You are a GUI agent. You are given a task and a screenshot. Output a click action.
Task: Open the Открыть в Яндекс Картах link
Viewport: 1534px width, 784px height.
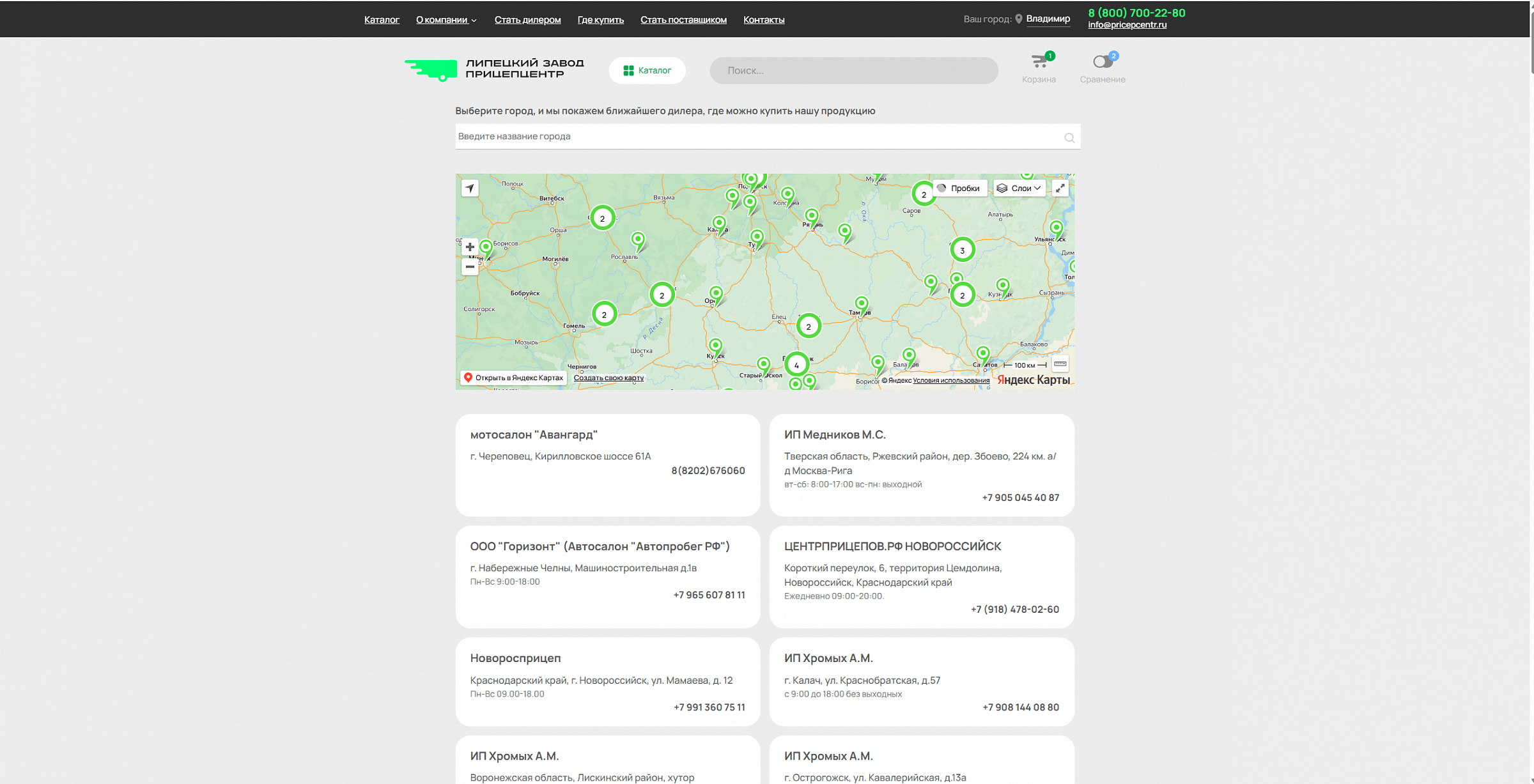(514, 378)
